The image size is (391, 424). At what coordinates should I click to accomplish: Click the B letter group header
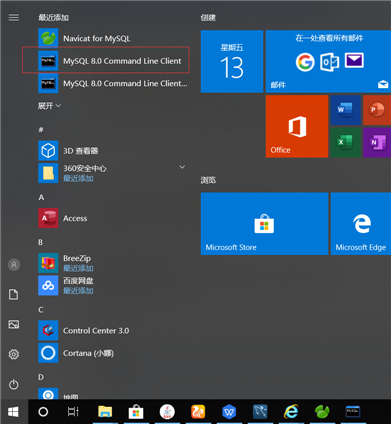[x=40, y=242]
